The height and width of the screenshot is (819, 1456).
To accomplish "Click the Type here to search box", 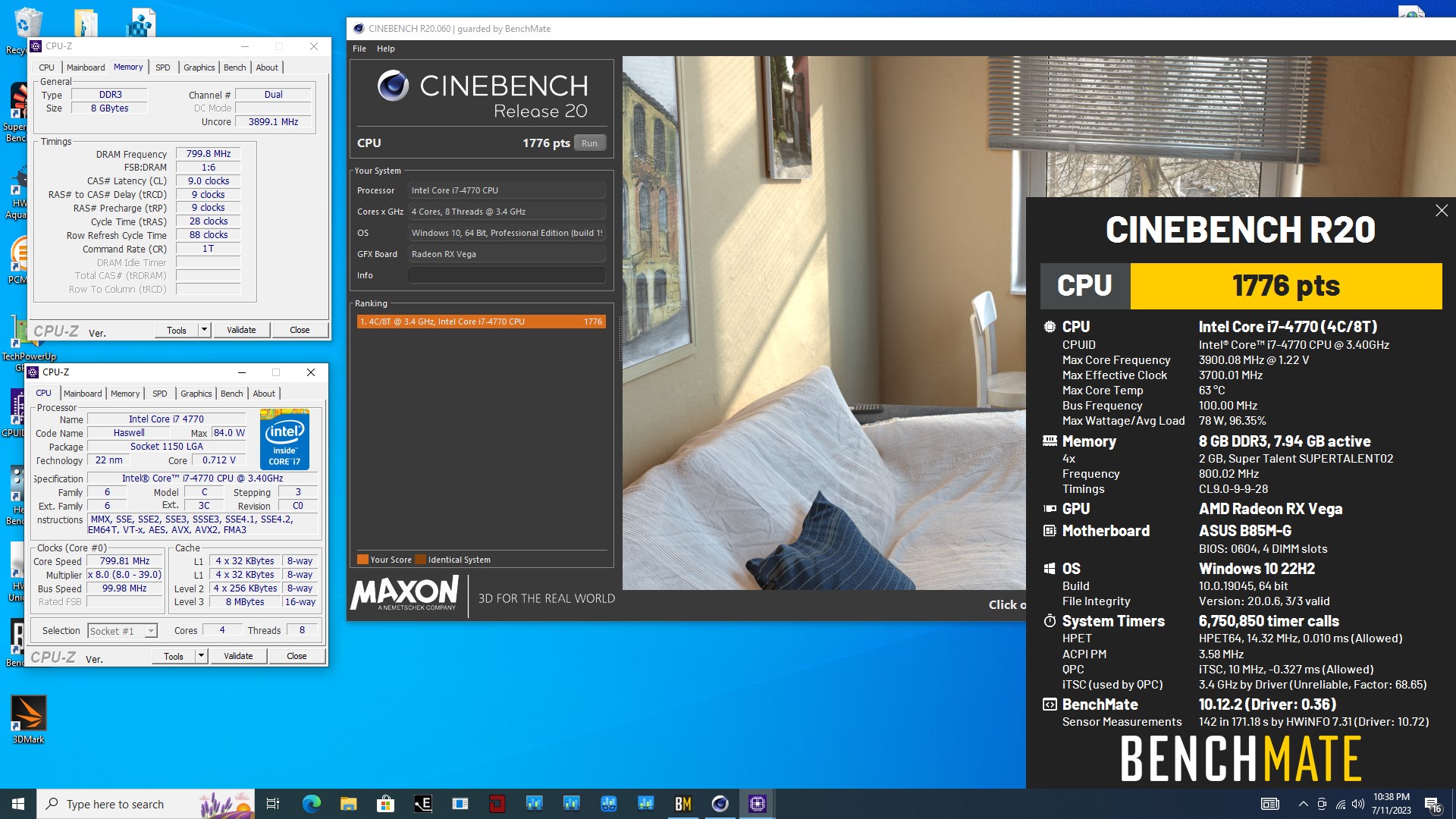I will click(x=146, y=804).
